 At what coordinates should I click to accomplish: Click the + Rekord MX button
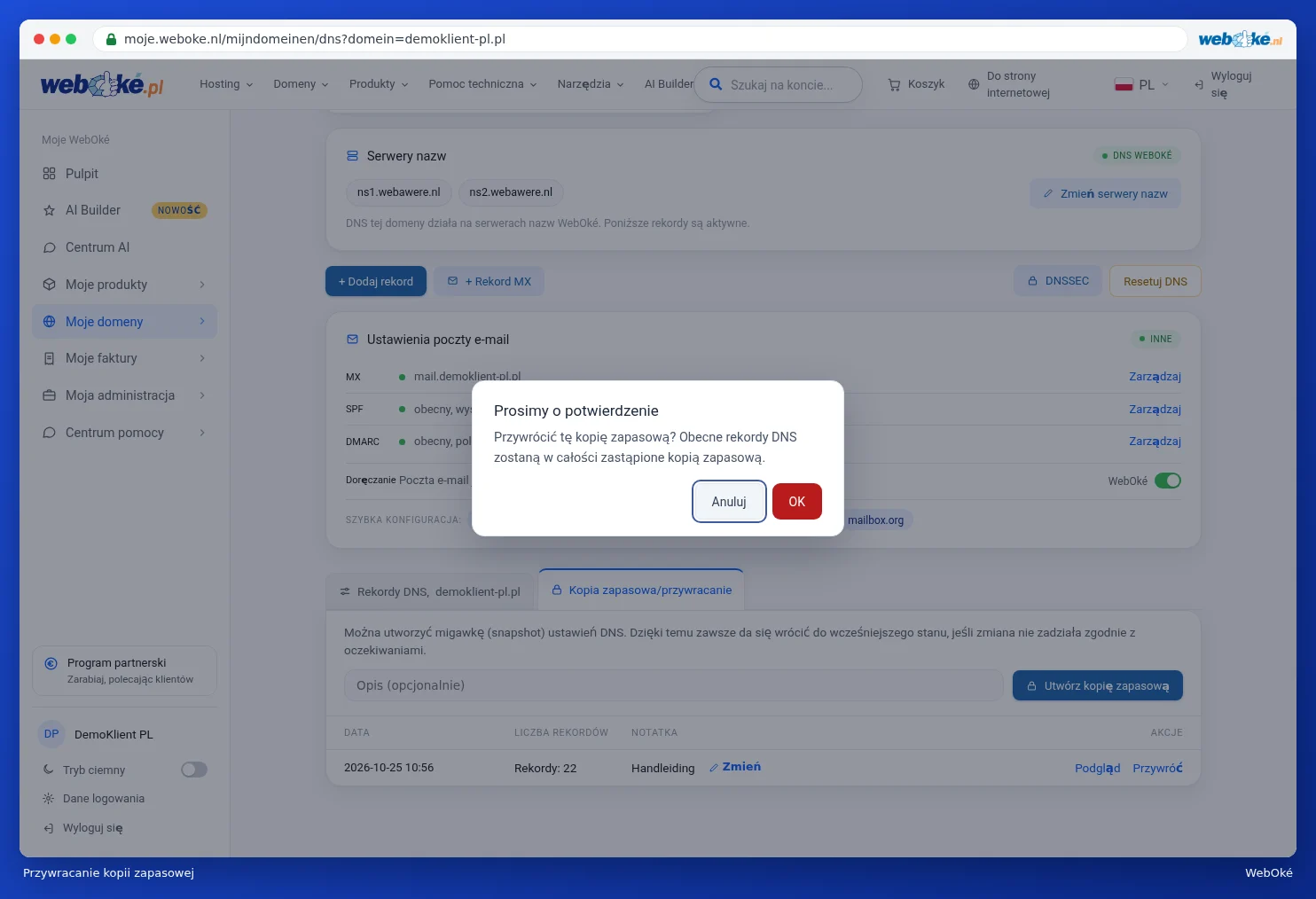click(x=490, y=282)
